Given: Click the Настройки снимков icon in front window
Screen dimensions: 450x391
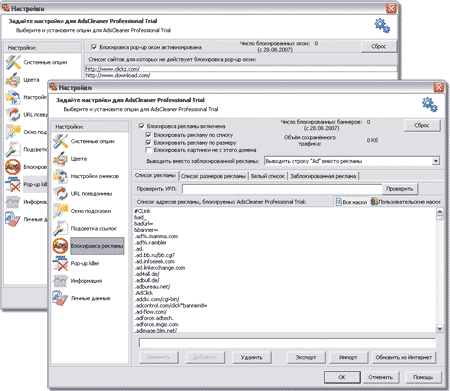Looking at the screenshot, I should pos(60,176).
